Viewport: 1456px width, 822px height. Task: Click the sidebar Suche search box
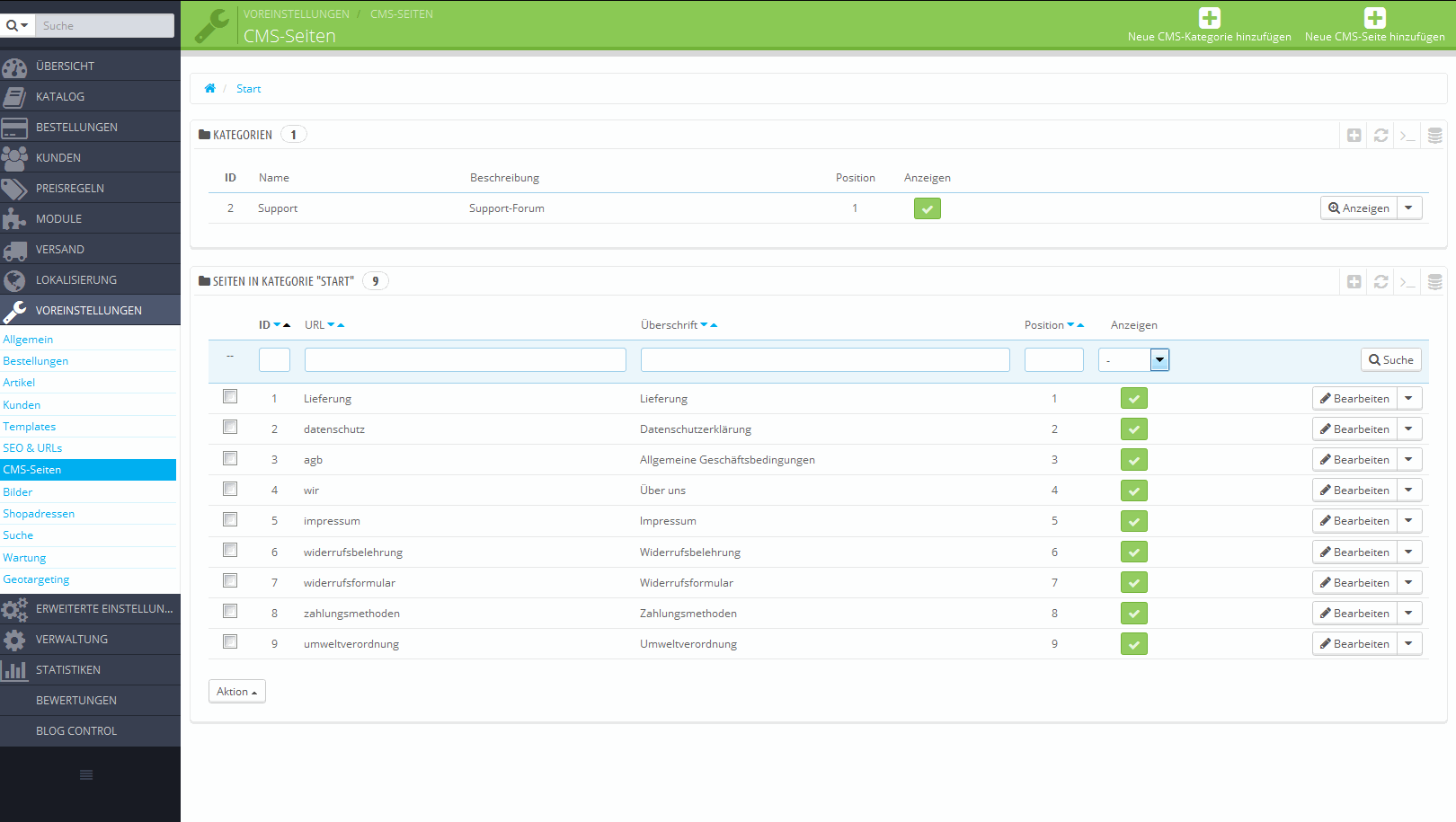pyautogui.click(x=105, y=25)
